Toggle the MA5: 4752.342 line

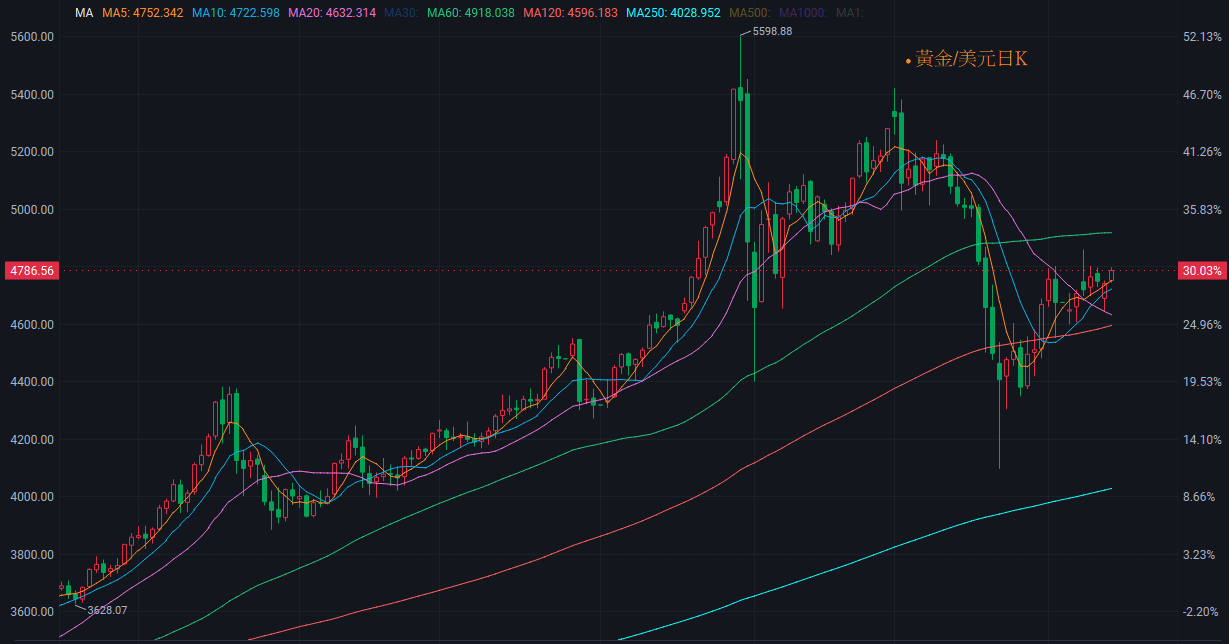tap(143, 13)
